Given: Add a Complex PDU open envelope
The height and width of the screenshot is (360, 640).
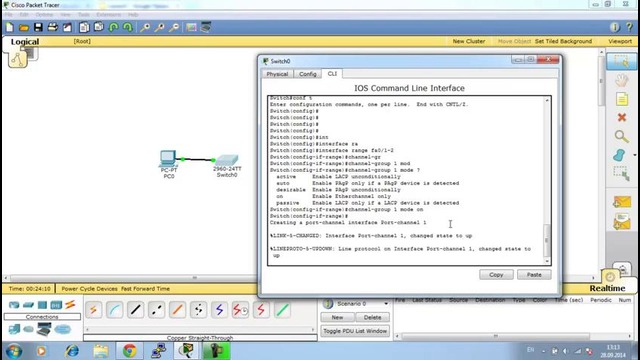Looking at the screenshot, I should [x=622, y=222].
